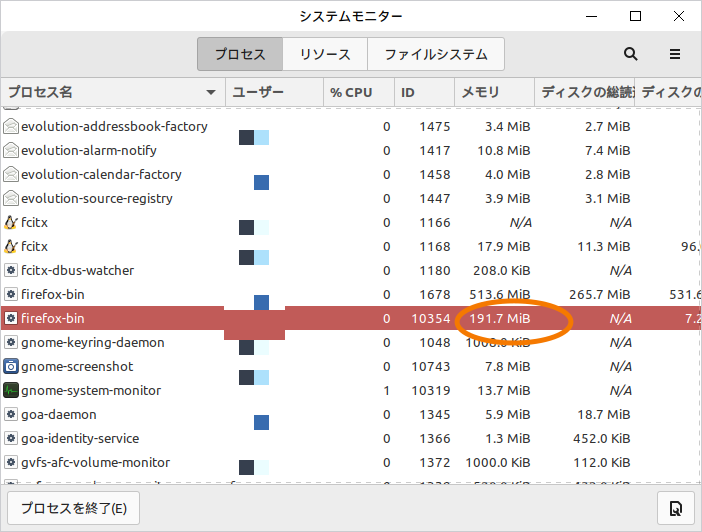This screenshot has width=702, height=532.
Task: Select the プロセス tab
Action: 240,54
